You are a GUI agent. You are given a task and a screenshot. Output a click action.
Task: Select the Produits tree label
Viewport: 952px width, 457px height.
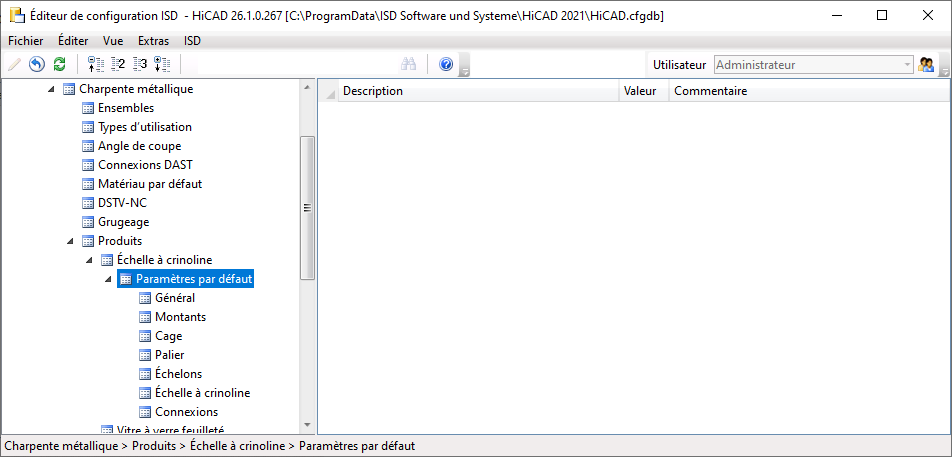120,241
